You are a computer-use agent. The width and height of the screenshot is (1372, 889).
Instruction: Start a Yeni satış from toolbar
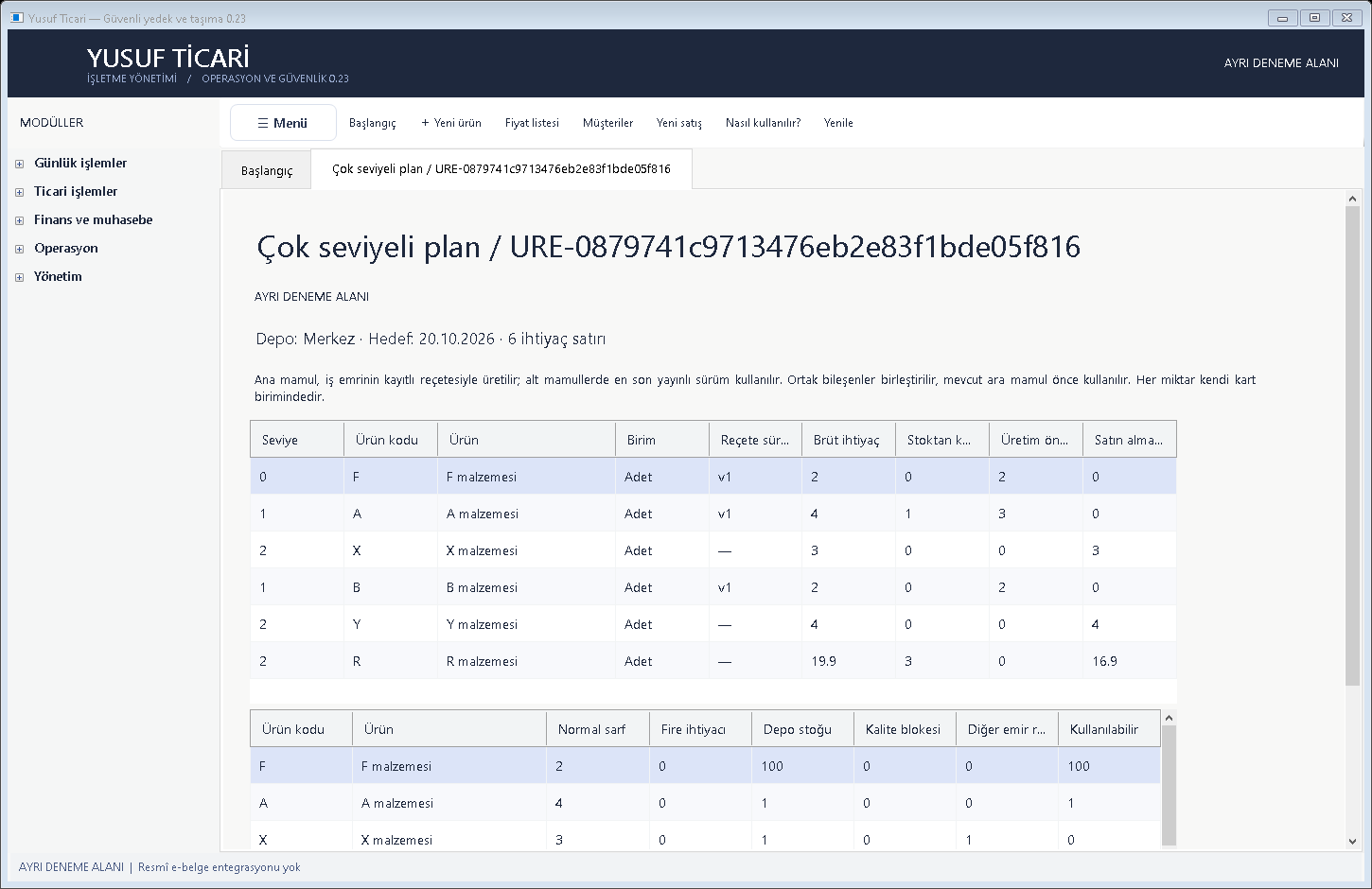[x=679, y=123]
